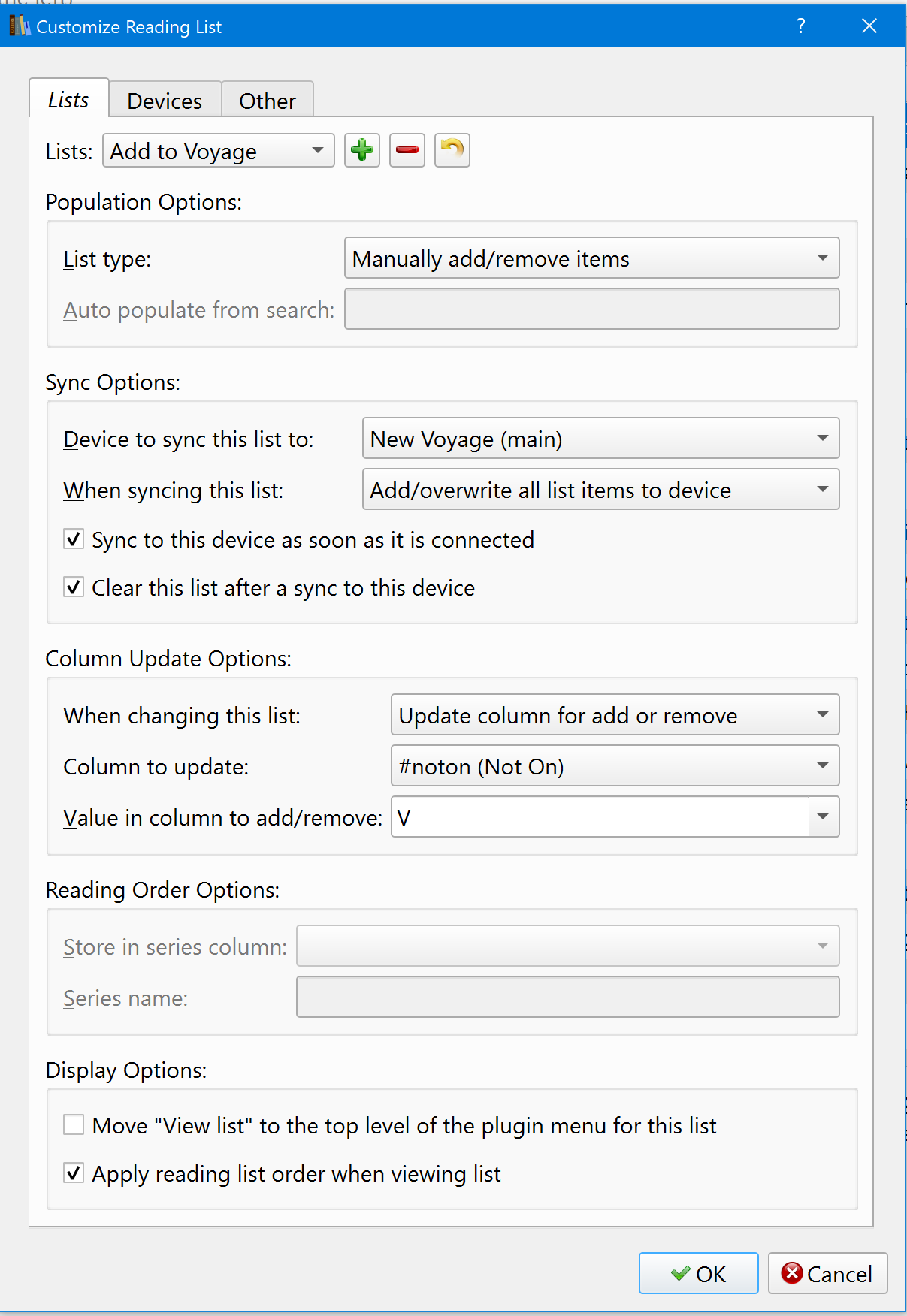The image size is (907, 1316).
Task: Expand the When syncing this list dropdown
Action: (600, 490)
